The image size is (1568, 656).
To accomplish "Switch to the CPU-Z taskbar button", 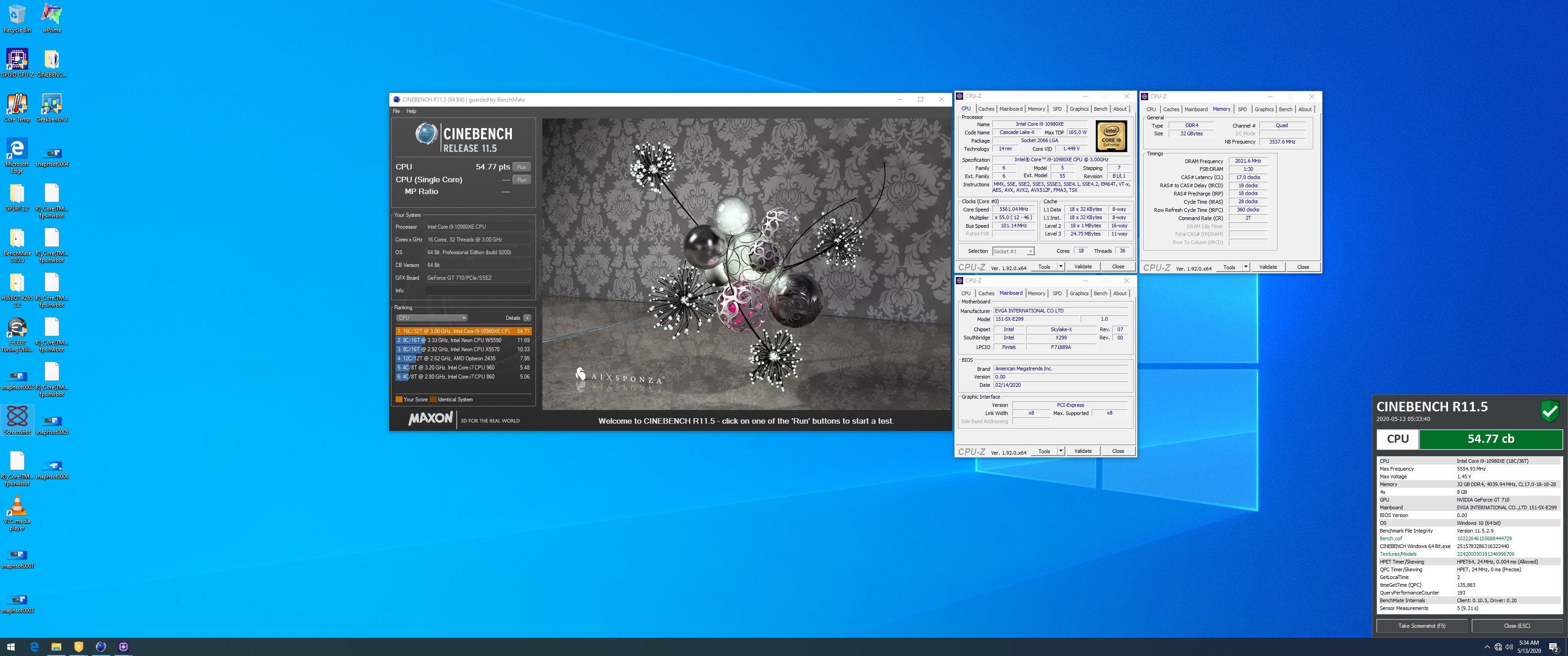I will point(124,647).
